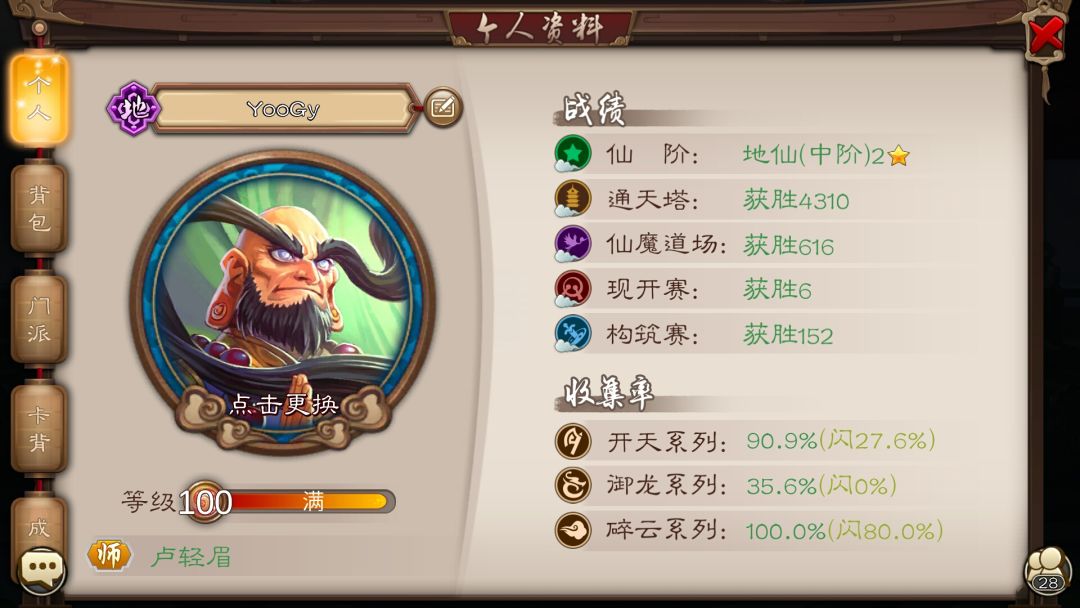The height and width of the screenshot is (608, 1080).
Task: Switch to the 背包 tab
Action: coord(39,208)
